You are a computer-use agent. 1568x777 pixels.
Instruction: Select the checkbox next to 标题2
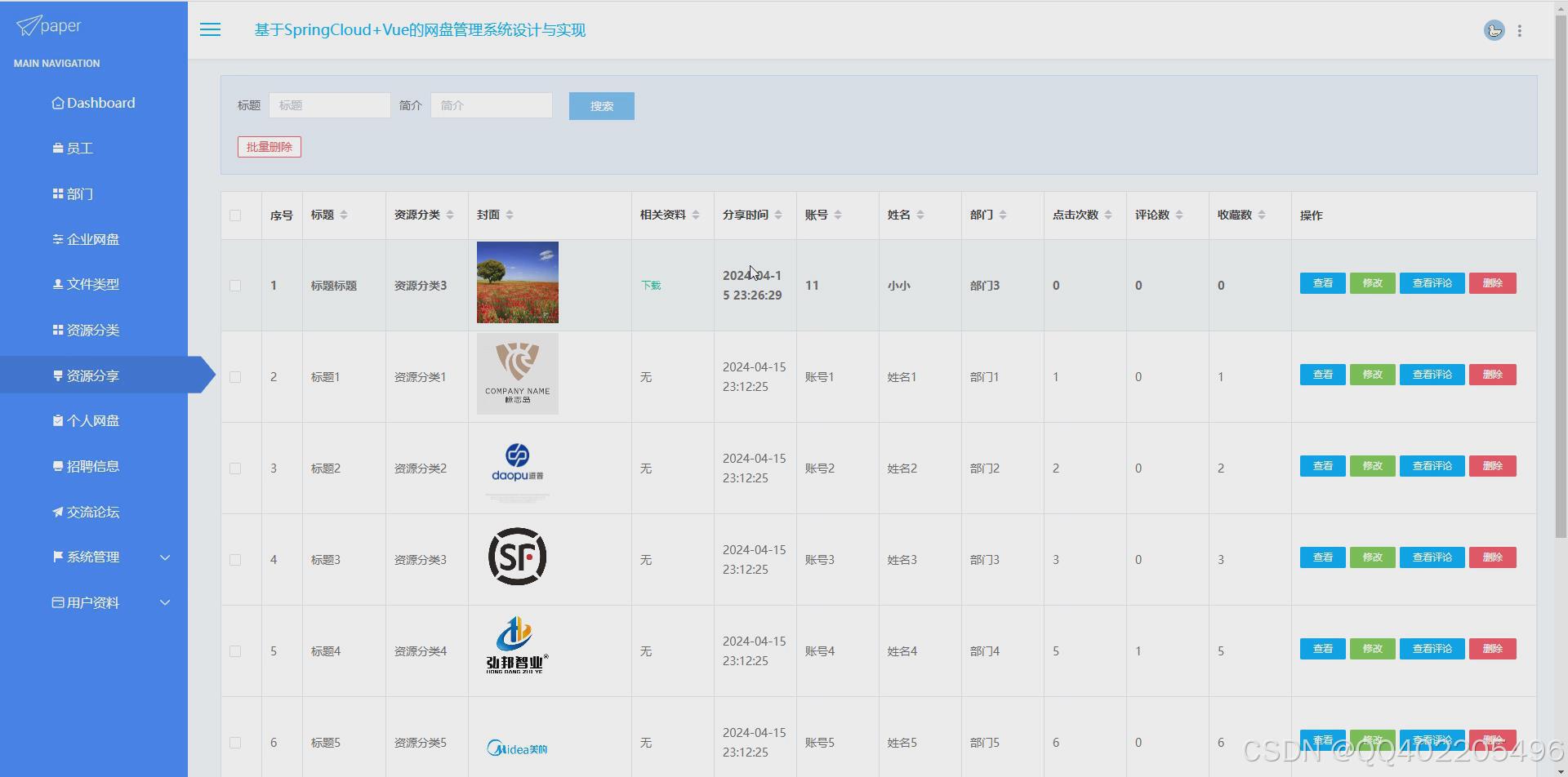[236, 468]
